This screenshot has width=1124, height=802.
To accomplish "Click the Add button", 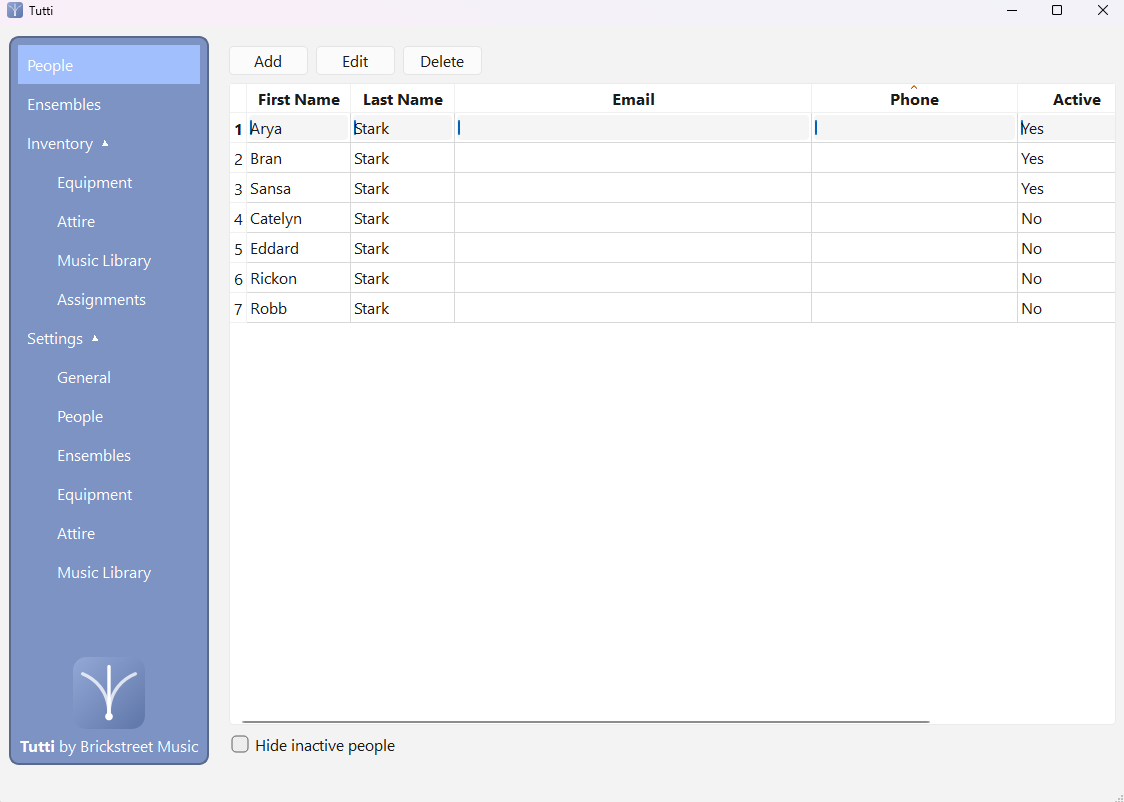I will (268, 61).
